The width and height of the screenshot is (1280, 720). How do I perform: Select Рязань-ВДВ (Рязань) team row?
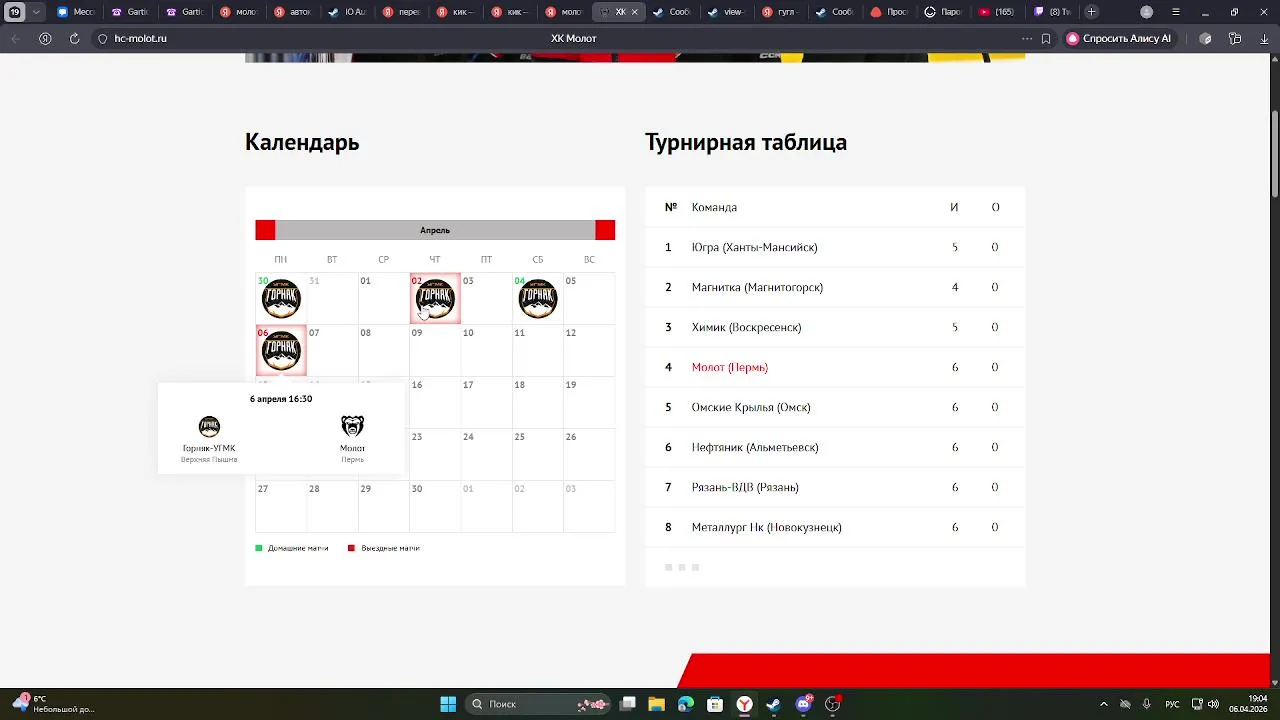[835, 487]
